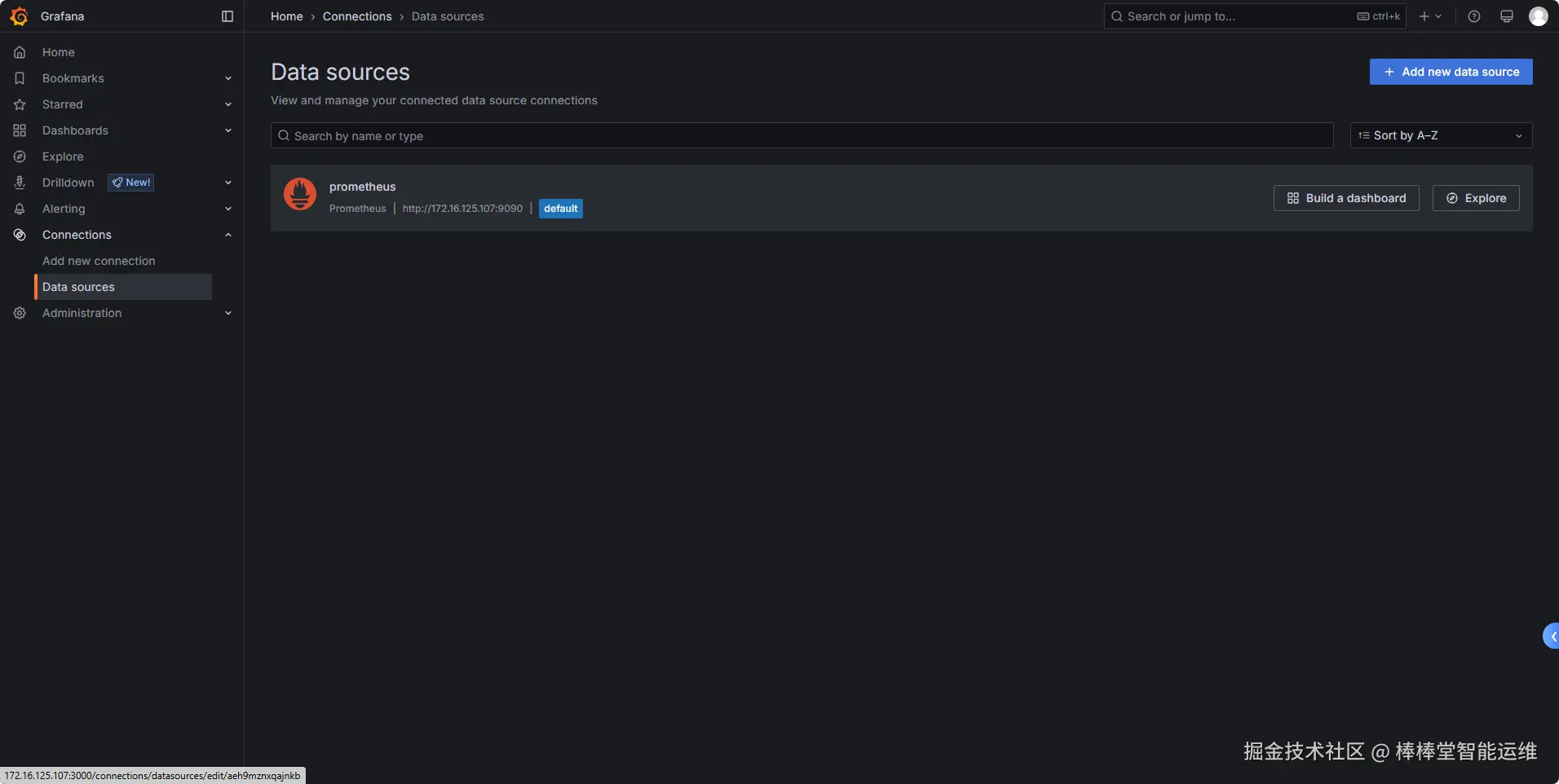
Task: Expand the Alerting section chevron
Action: click(x=228, y=209)
